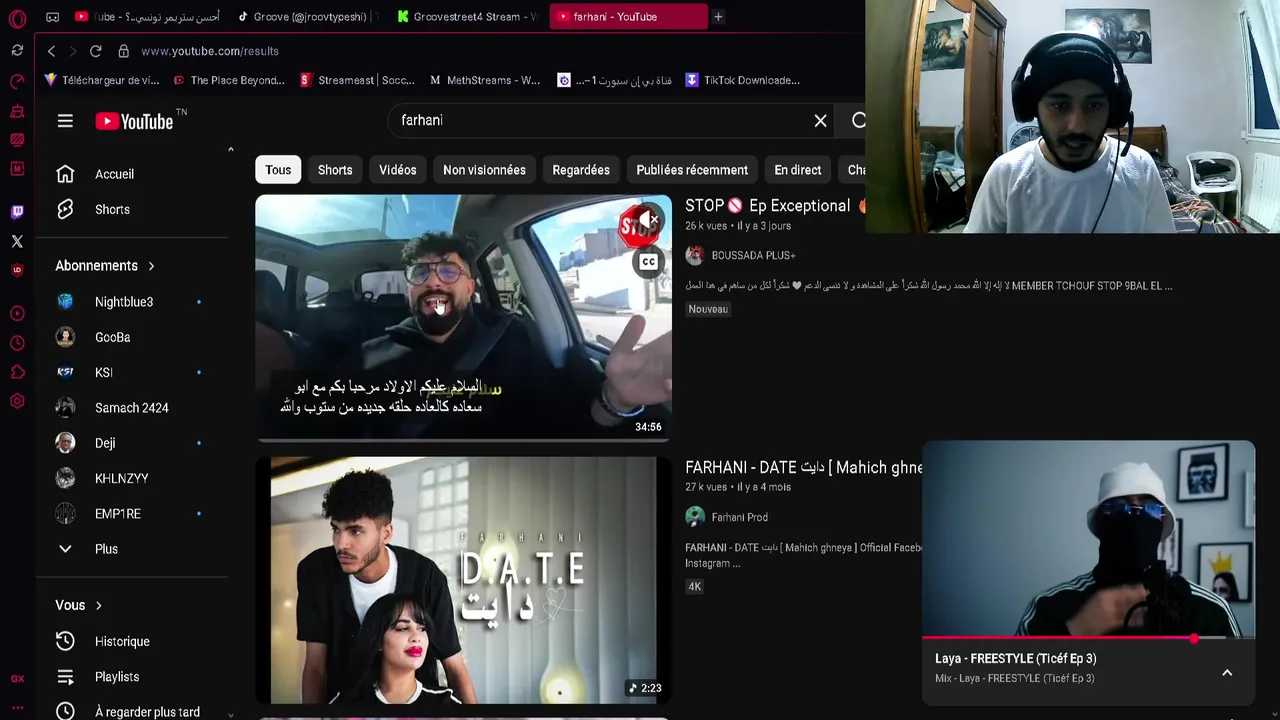Select the farhani - YouTube tab

click(x=628, y=17)
